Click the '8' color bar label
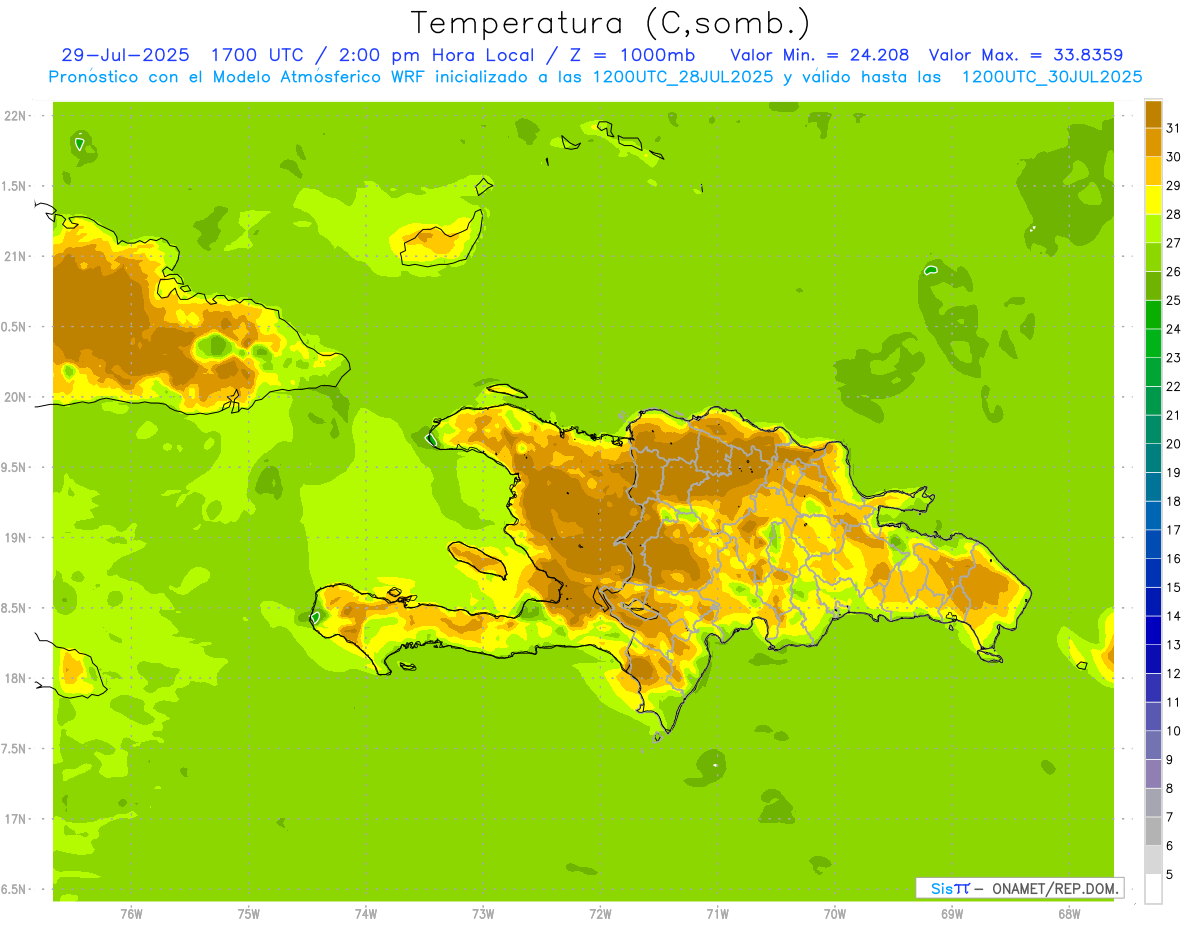This screenshot has width=1200, height=927. [x=1170, y=788]
